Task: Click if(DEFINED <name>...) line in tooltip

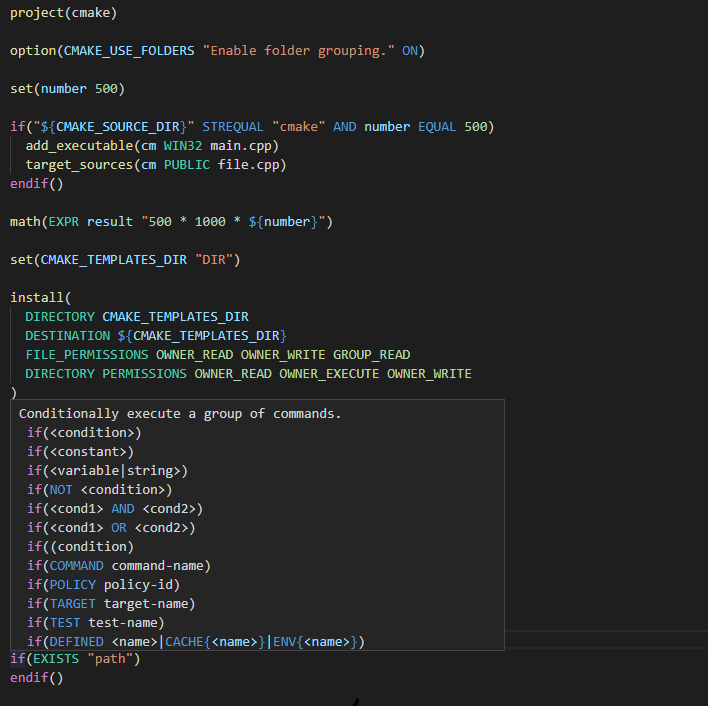Action: tap(196, 641)
